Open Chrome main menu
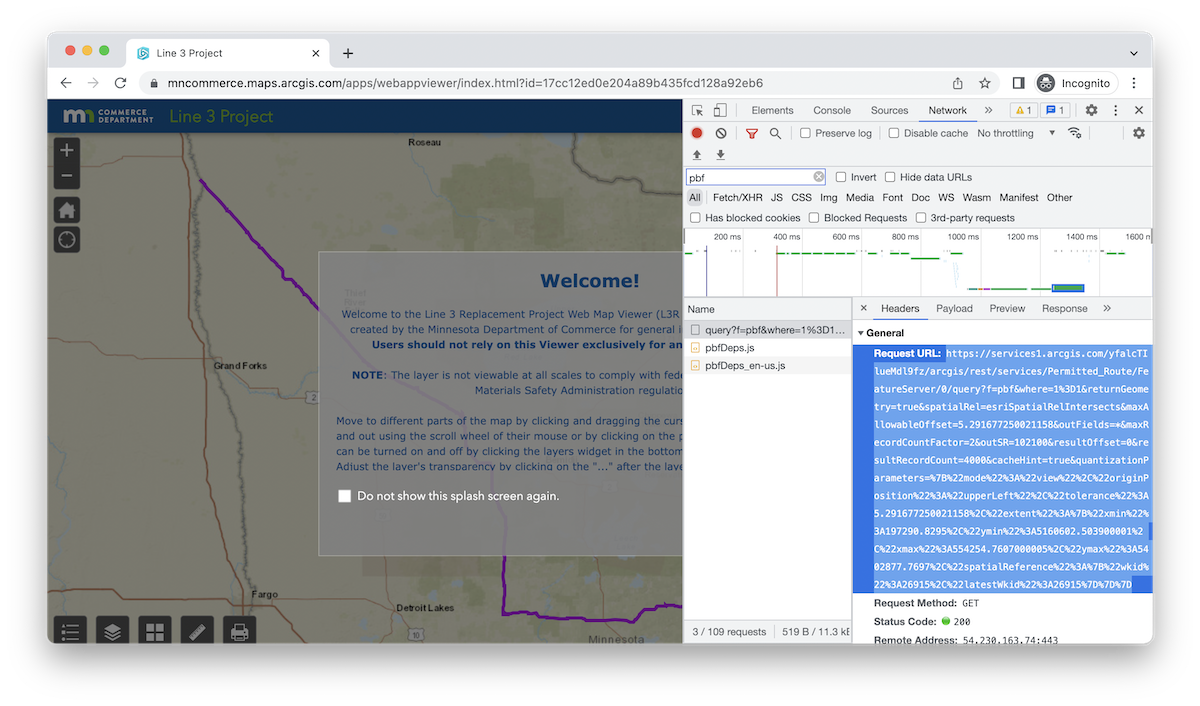This screenshot has width=1200, height=706. [1134, 83]
